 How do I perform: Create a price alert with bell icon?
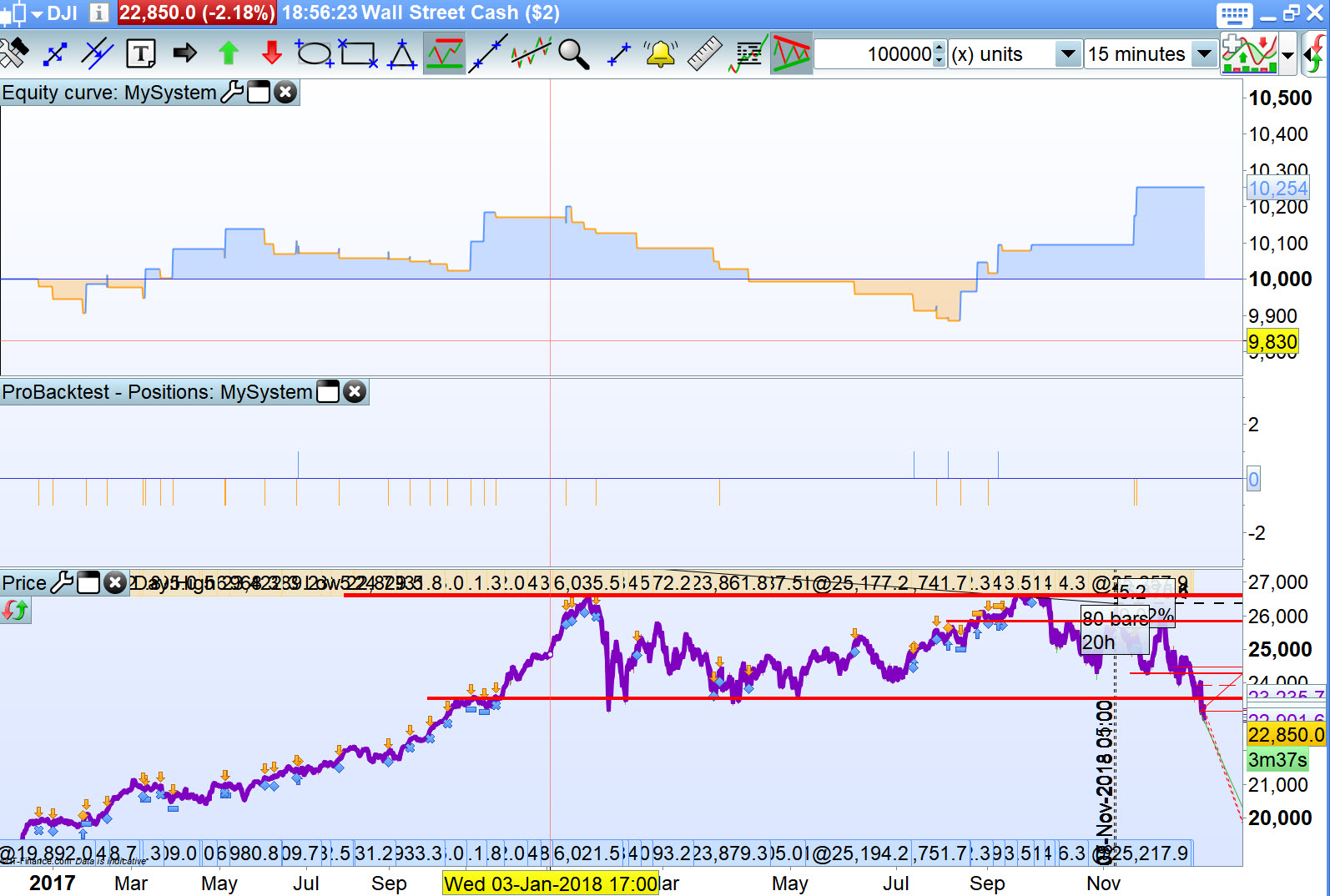661,54
